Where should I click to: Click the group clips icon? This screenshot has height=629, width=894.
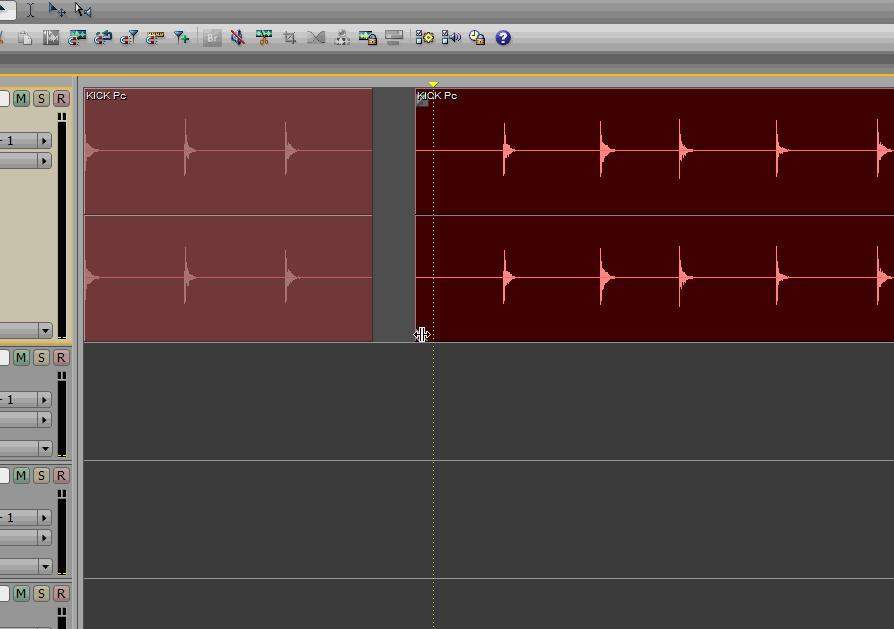tap(342, 38)
